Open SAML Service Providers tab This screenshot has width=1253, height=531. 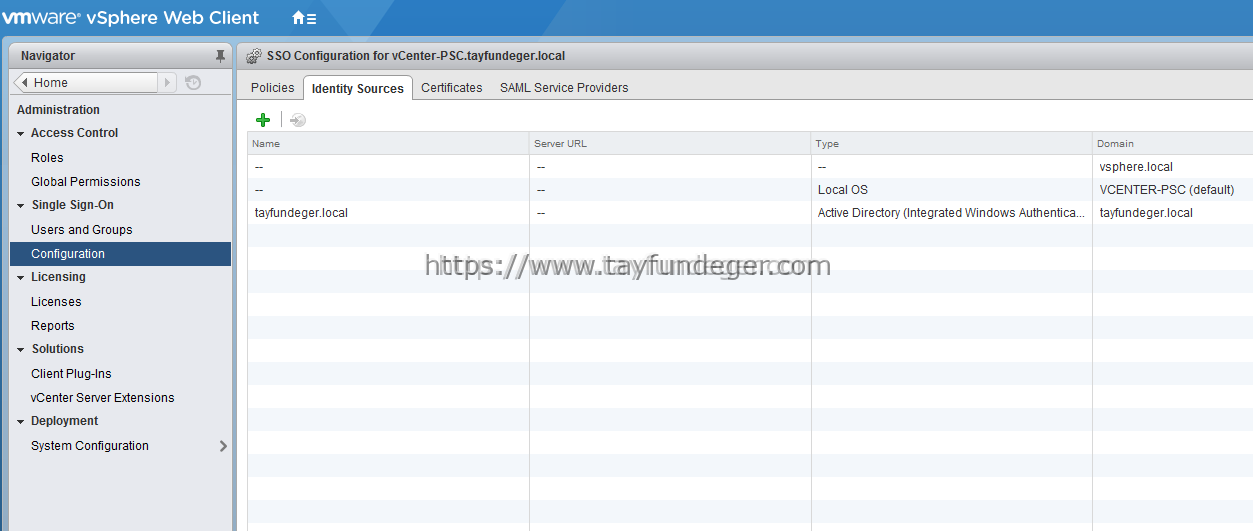point(564,88)
